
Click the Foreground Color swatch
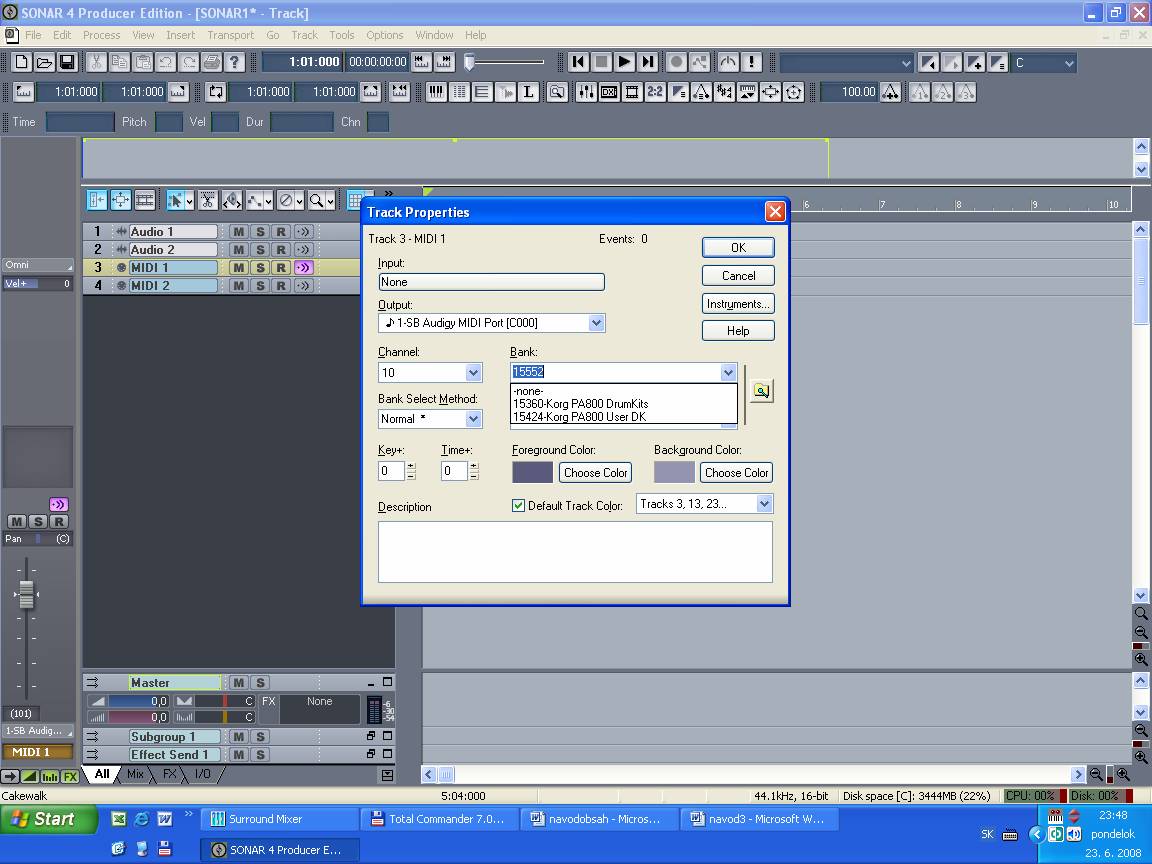(x=533, y=472)
